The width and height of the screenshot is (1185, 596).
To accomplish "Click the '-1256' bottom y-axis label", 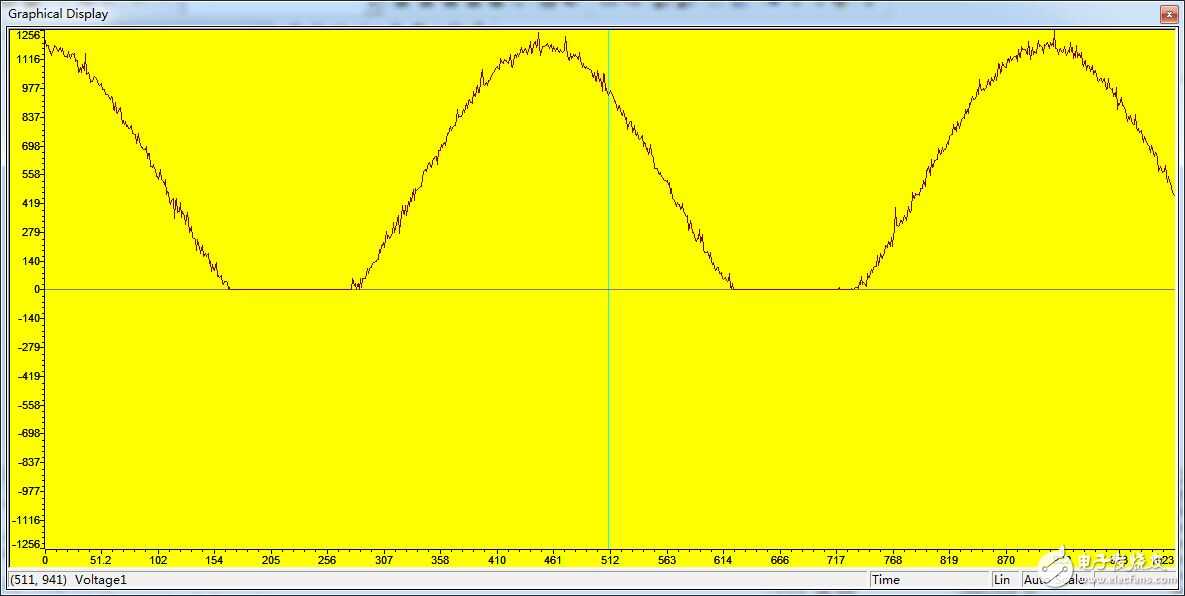I will pos(27,545).
